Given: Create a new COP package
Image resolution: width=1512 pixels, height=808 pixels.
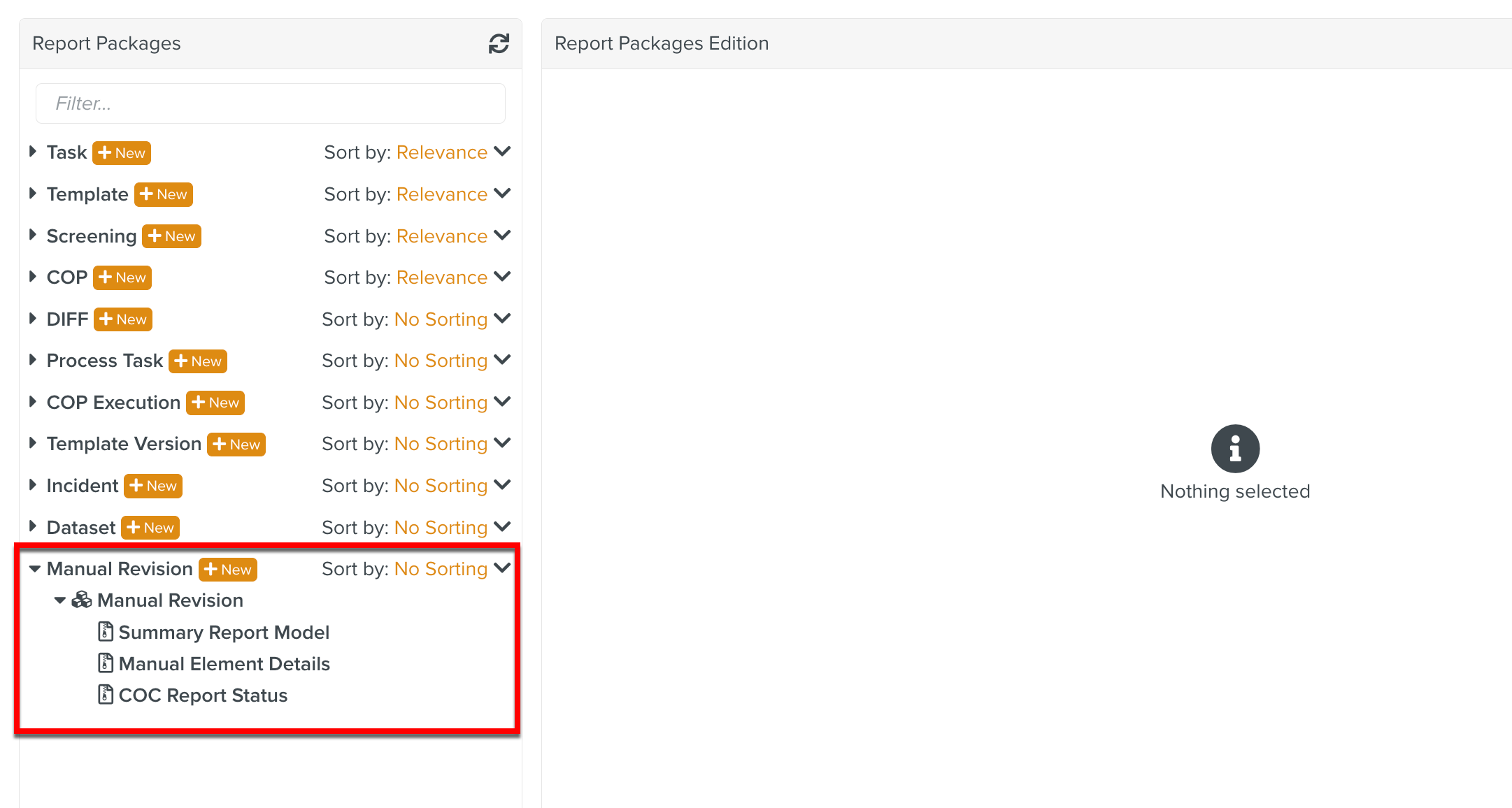Looking at the screenshot, I should point(122,277).
